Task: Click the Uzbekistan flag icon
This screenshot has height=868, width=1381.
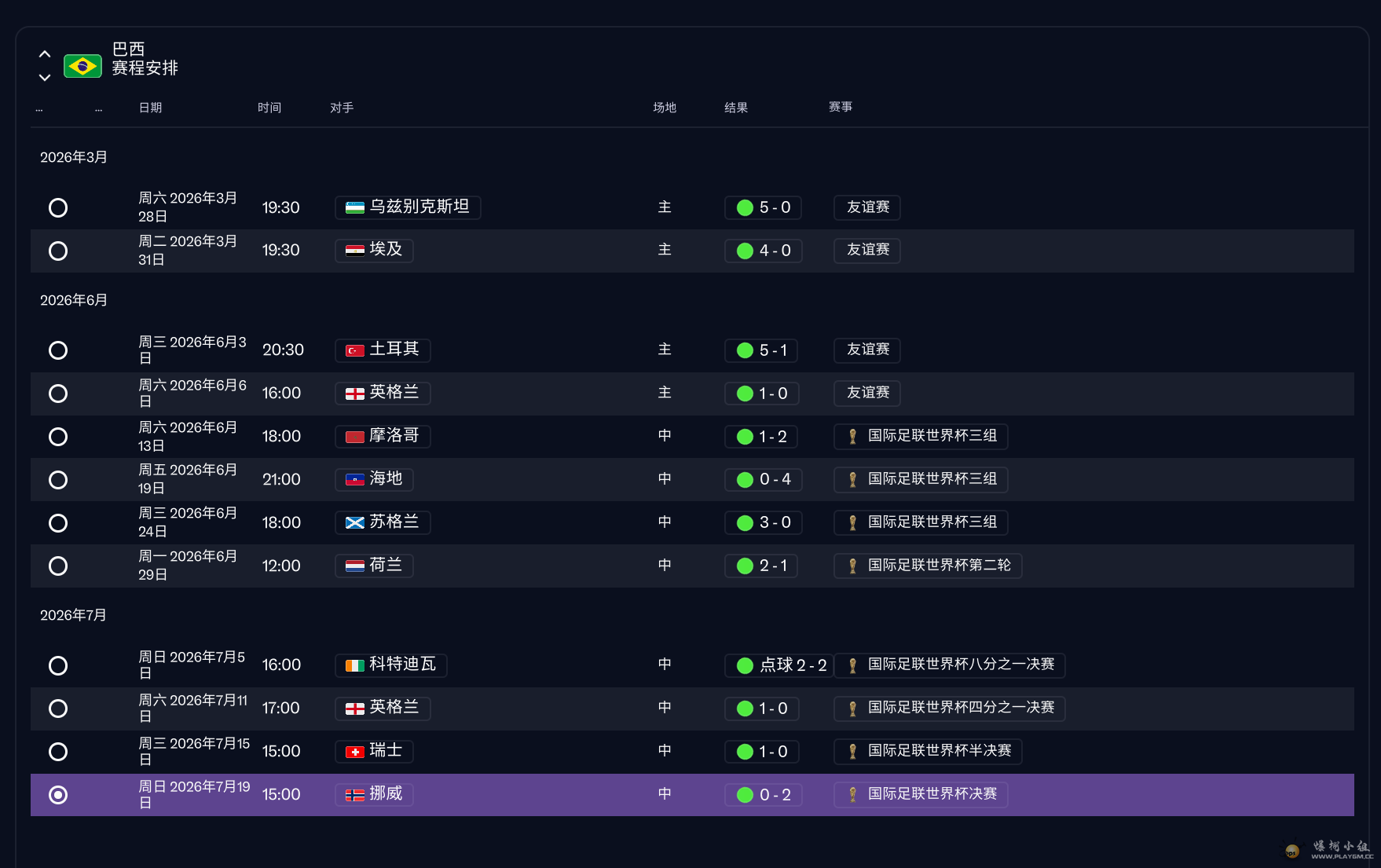Action: click(x=355, y=207)
